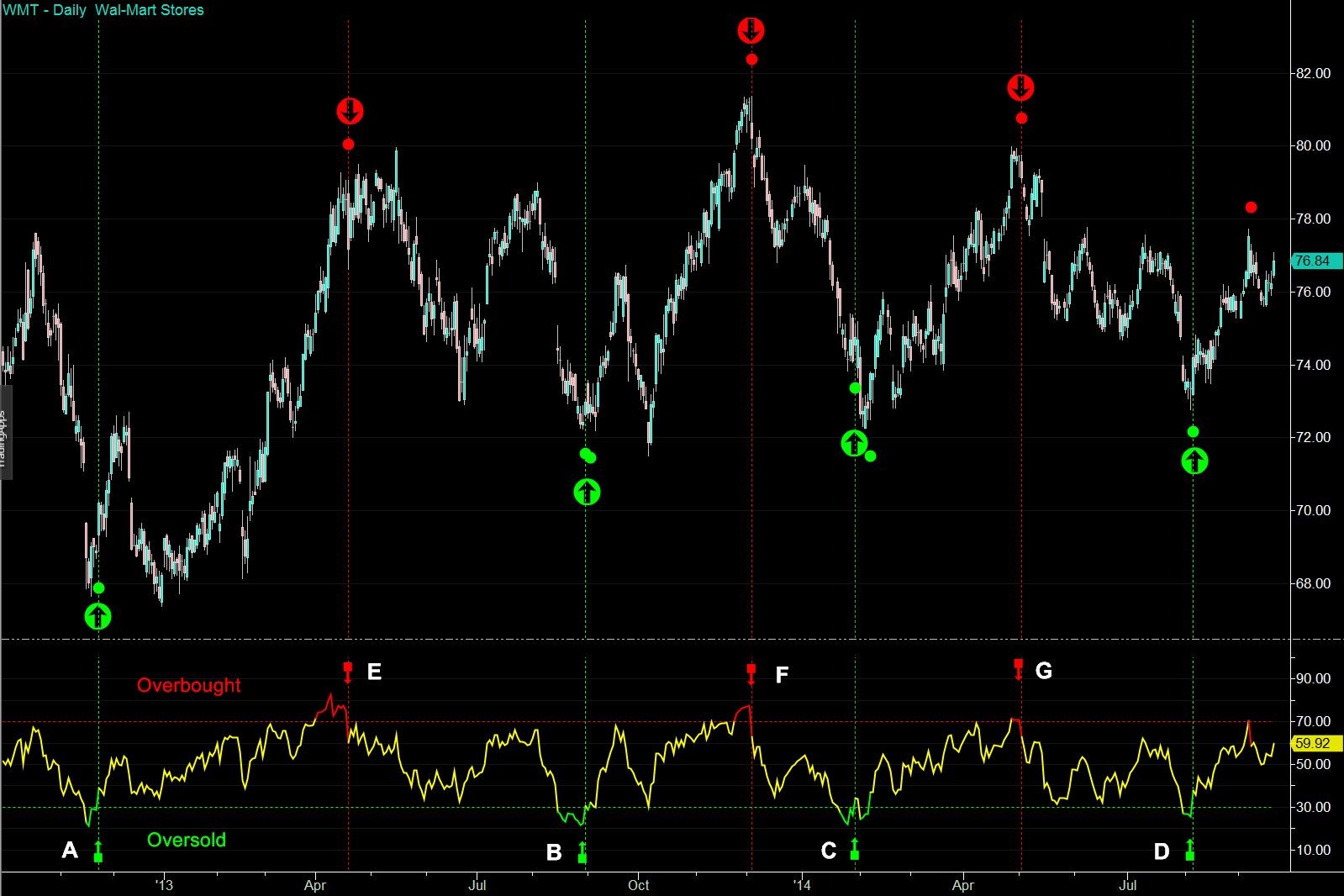Click the 78.00 price axis label
Screen dimensions: 1344x896
pos(1313,219)
